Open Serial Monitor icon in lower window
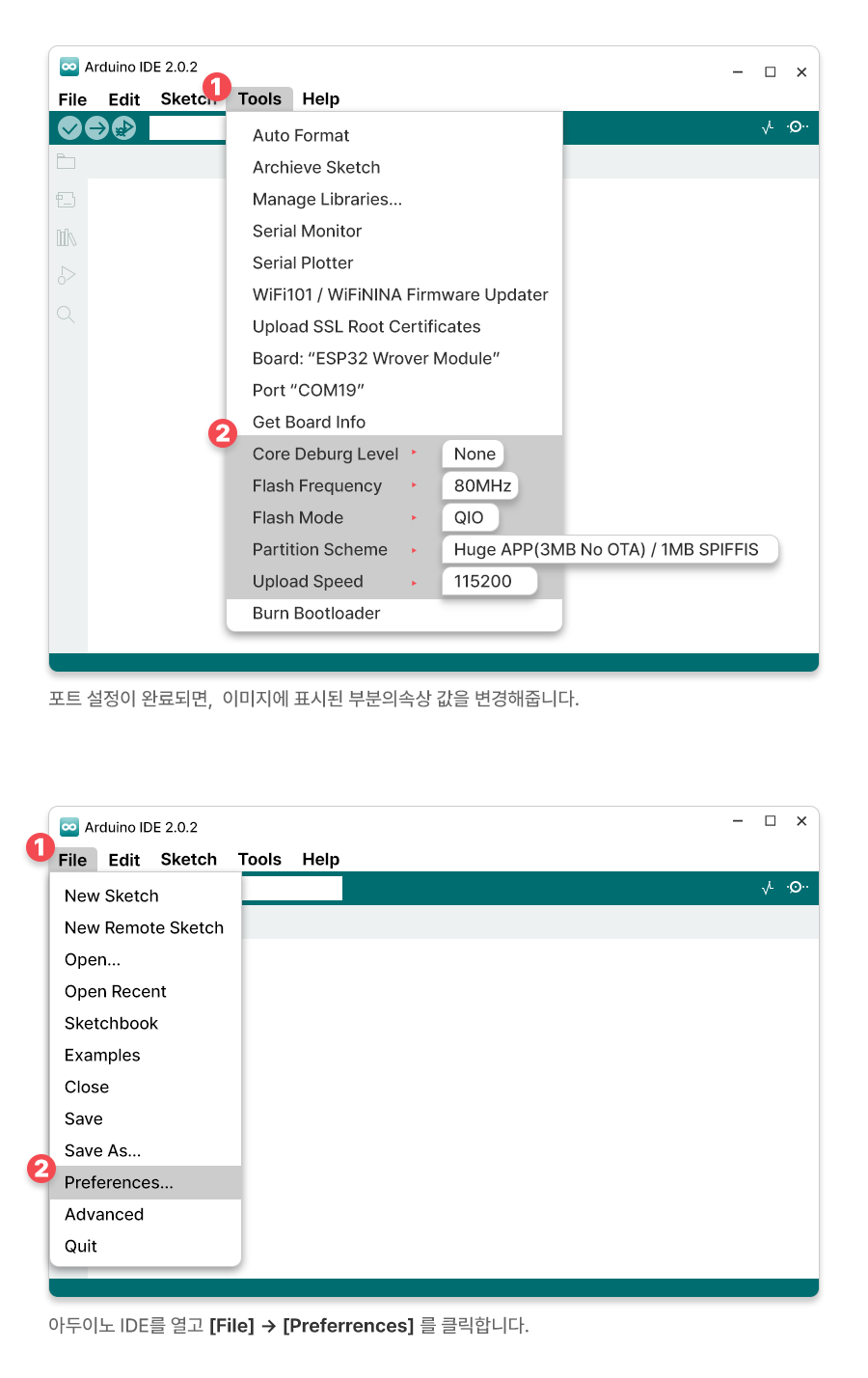This screenshot has height=1378, width=868. (798, 887)
